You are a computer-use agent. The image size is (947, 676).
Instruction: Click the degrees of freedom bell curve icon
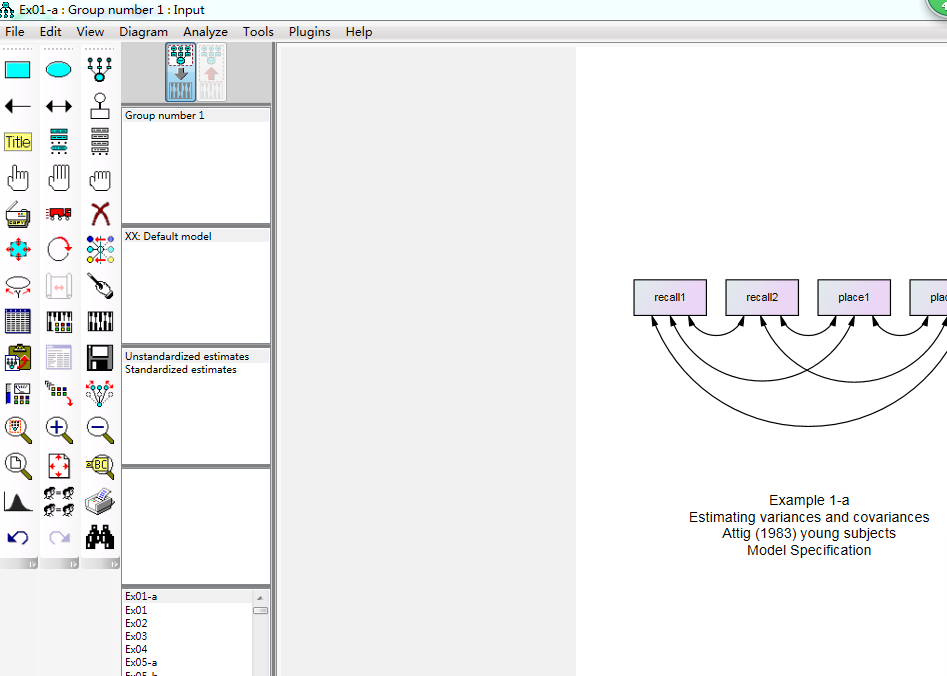(18, 502)
